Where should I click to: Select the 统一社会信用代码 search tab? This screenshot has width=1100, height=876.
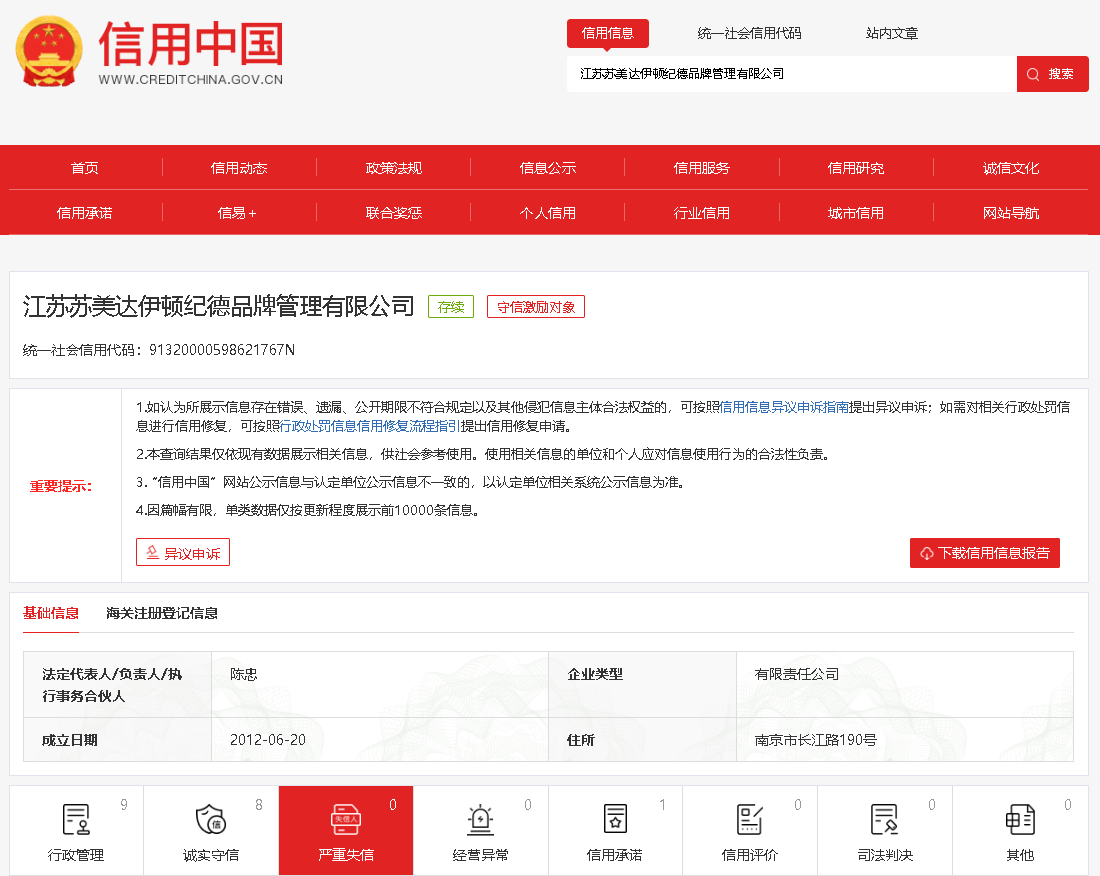749,33
